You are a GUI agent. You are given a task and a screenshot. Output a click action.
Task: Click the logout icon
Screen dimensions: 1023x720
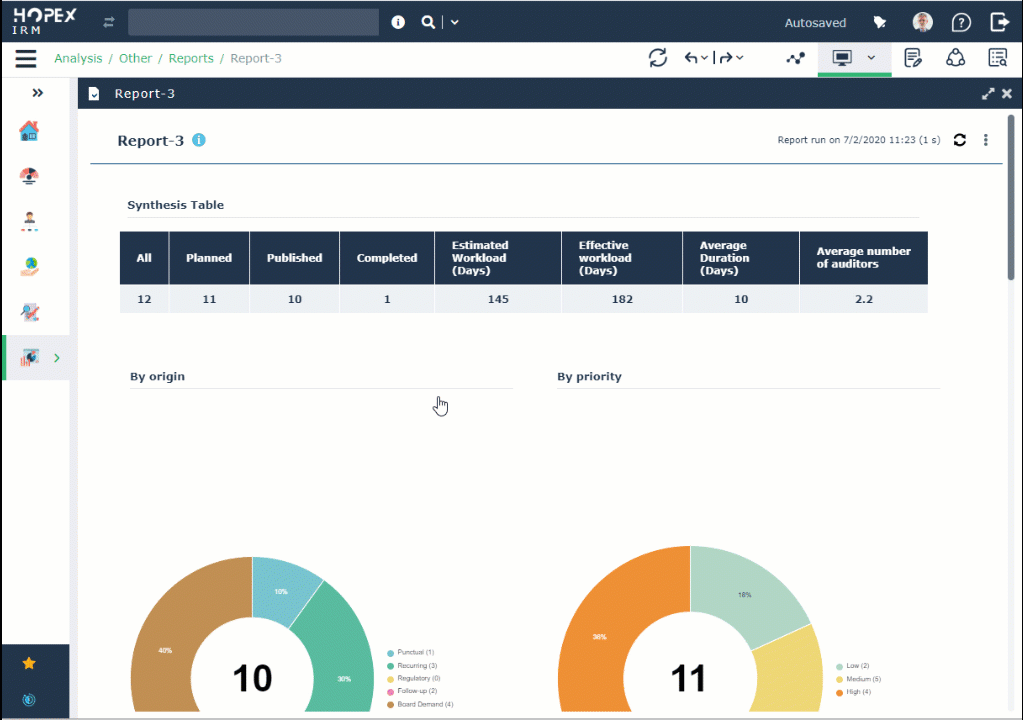[x=999, y=22]
